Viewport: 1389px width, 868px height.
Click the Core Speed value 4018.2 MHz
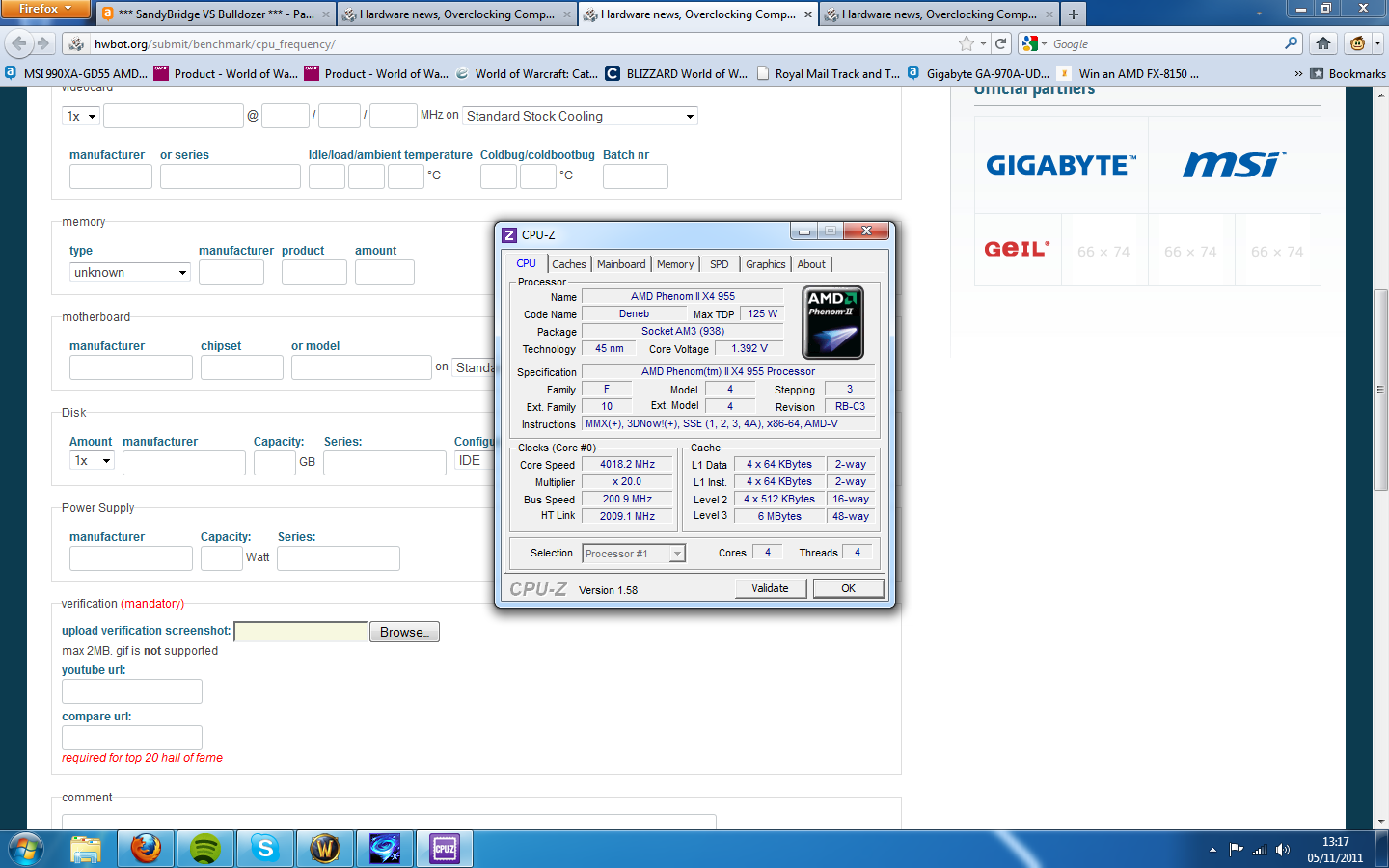click(627, 464)
